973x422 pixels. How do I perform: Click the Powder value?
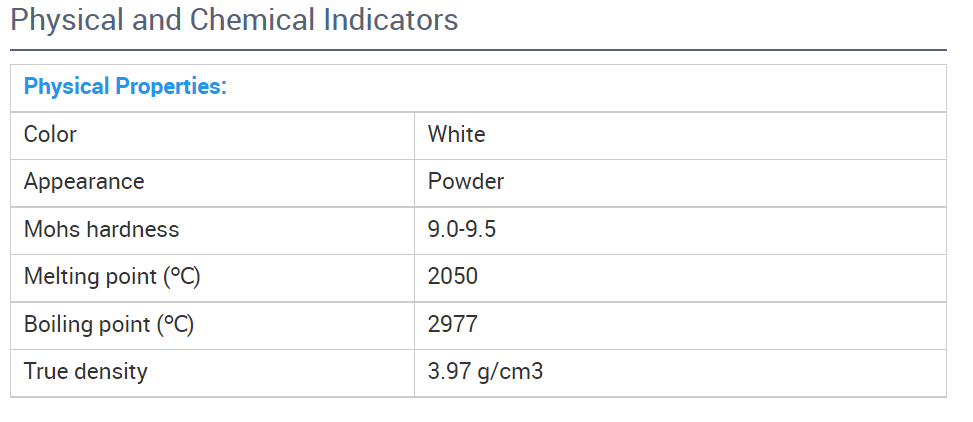[465, 182]
